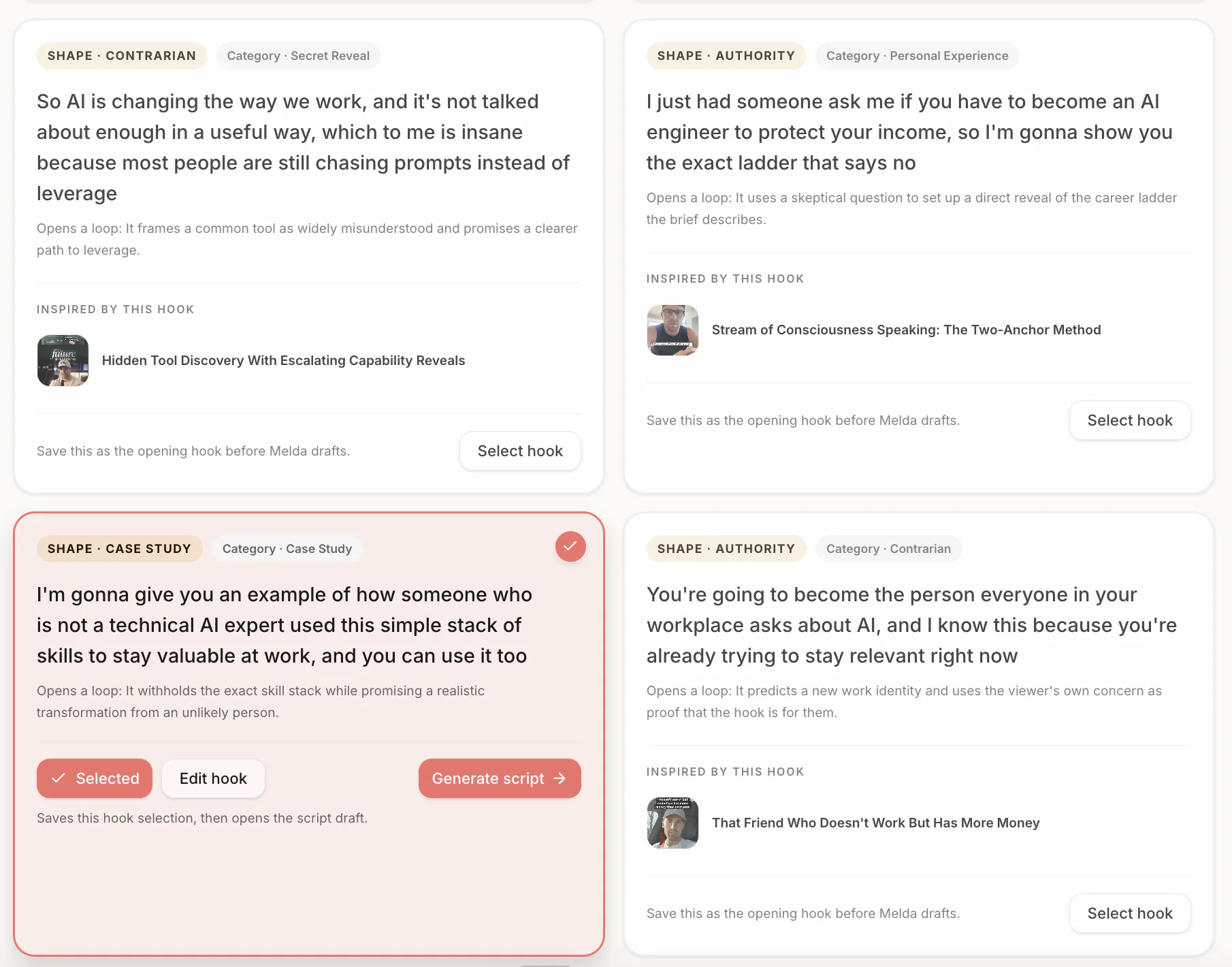Select hook for the Personal Experience card
This screenshot has height=967, width=1232.
point(1130,420)
